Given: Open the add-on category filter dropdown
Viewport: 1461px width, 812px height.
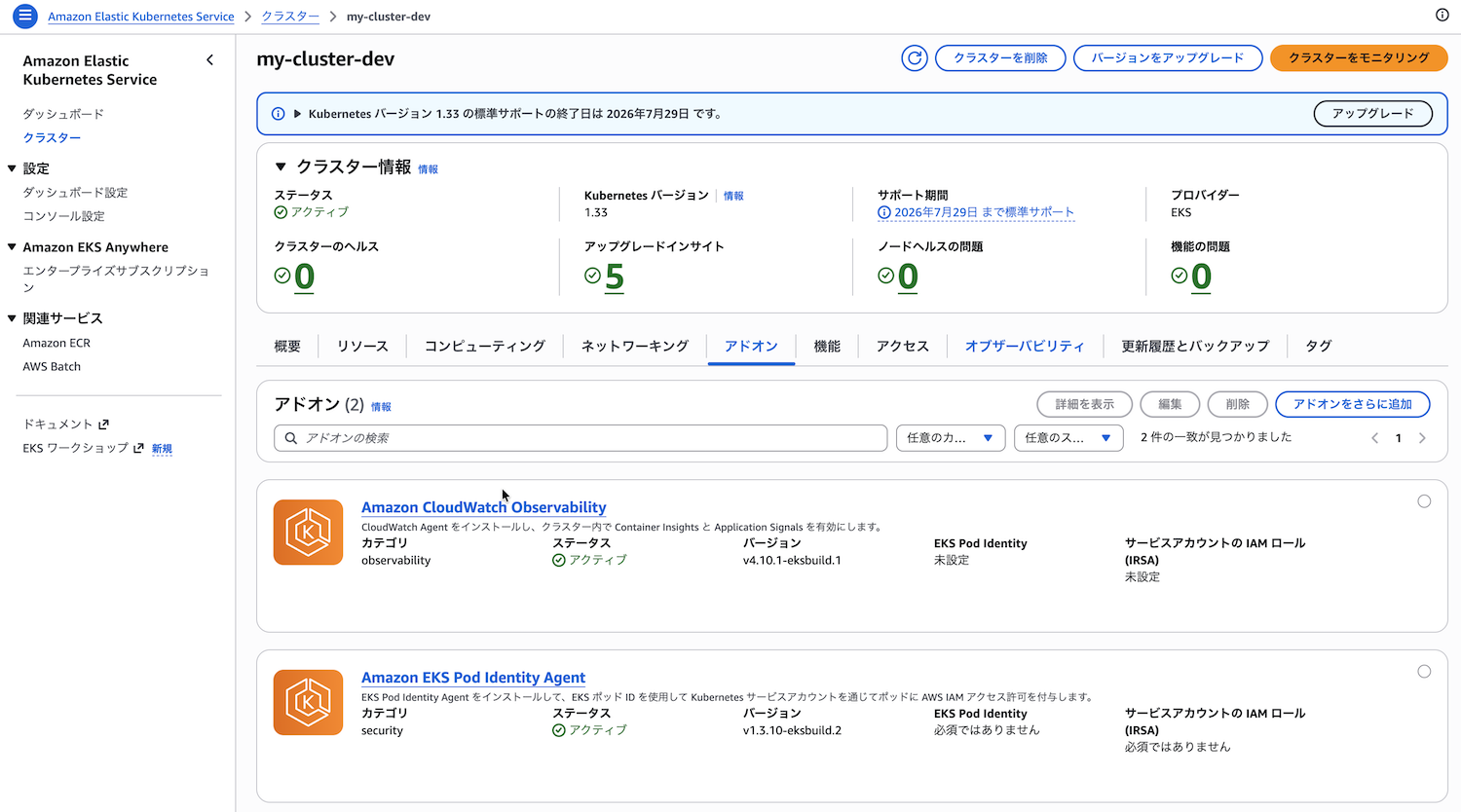Looking at the screenshot, I should pyautogui.click(x=950, y=438).
